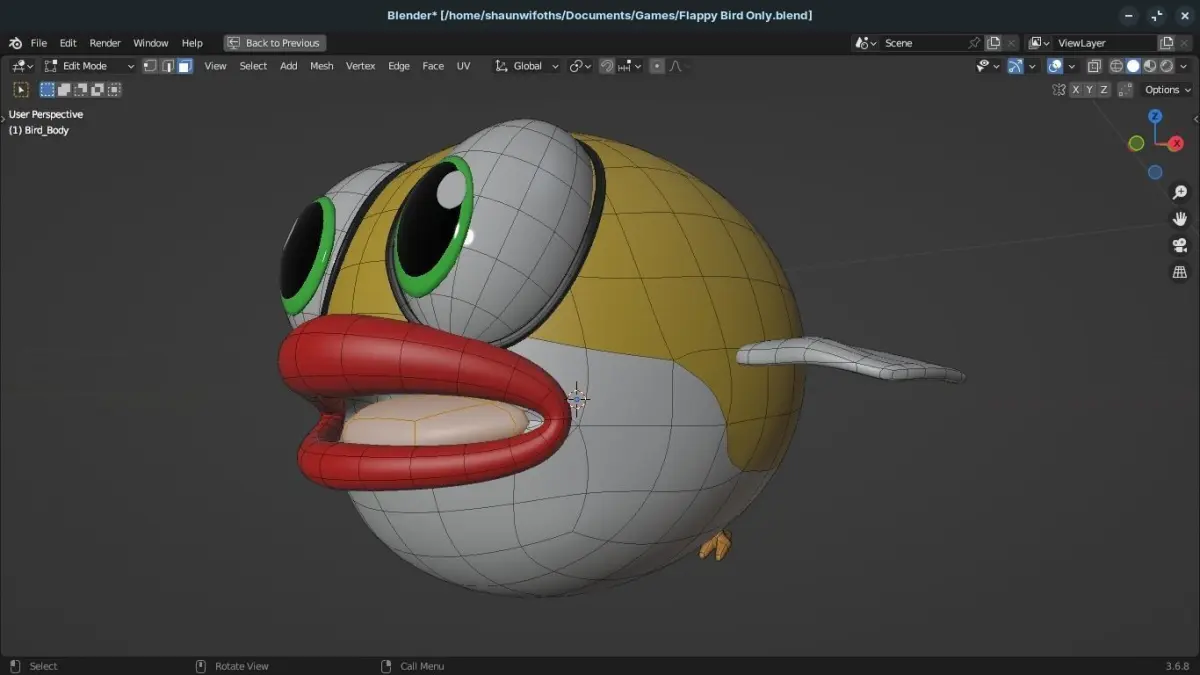This screenshot has width=1200, height=675.
Task: Choose intersect selection mode
Action: point(115,90)
